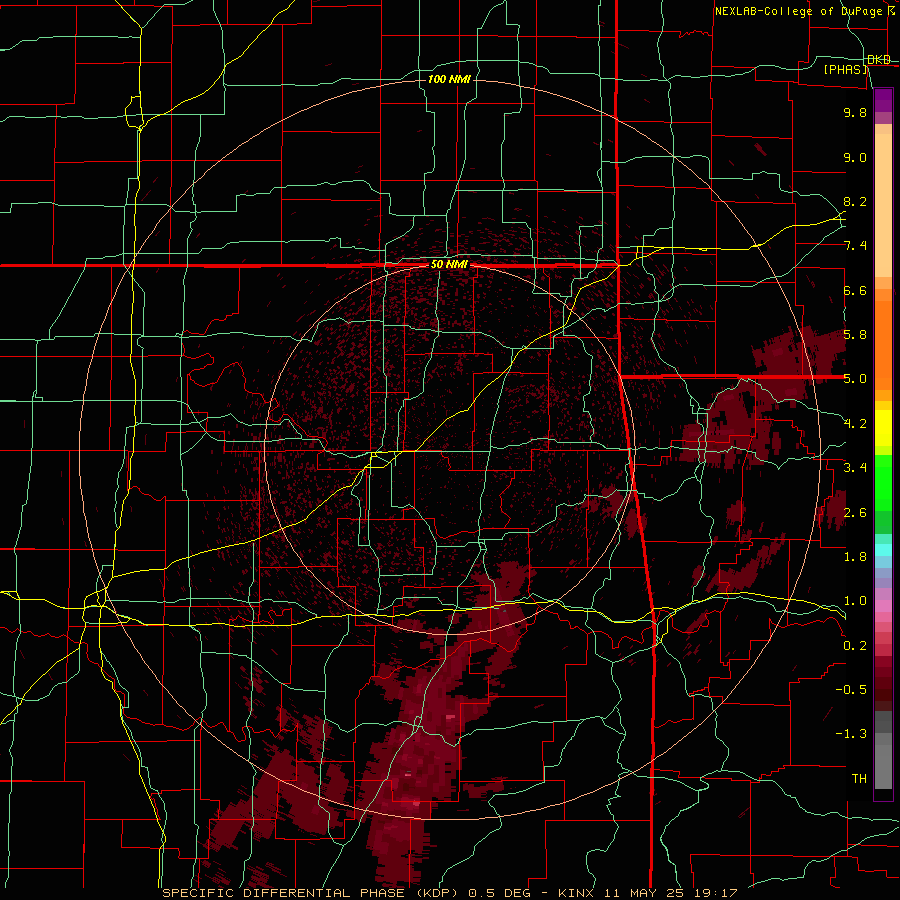
Task: Click "SPECIFIC DIFFERENTIAL PHASE (KDP)" caption text
Action: point(311,893)
